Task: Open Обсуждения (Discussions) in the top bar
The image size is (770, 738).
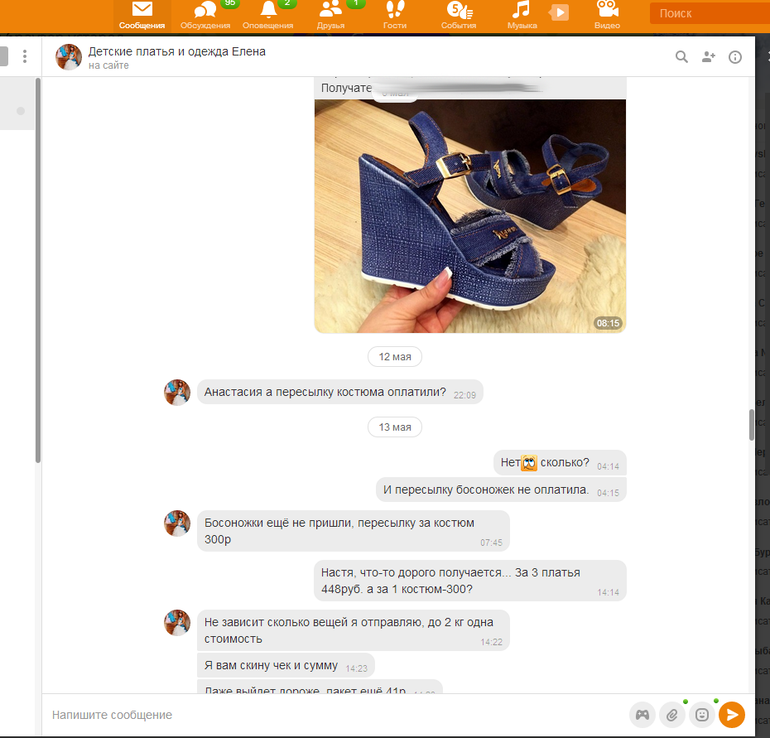Action: (x=205, y=14)
